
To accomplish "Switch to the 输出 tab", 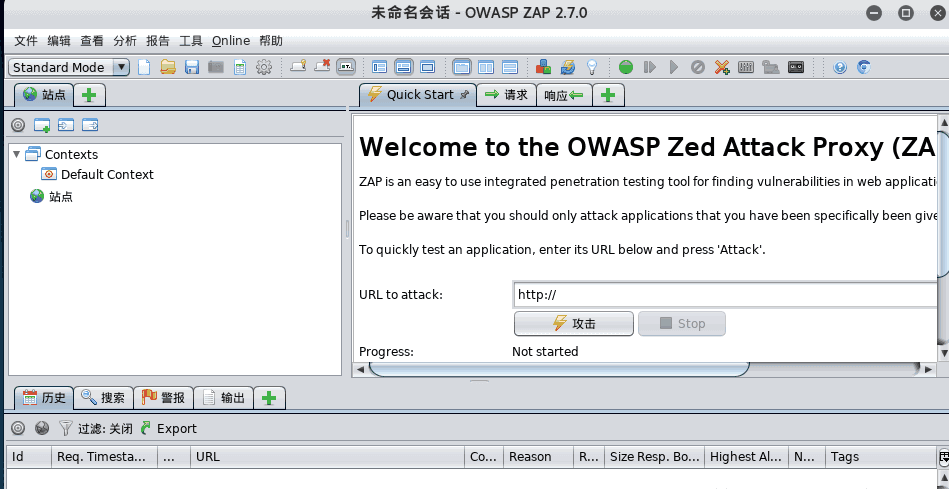I will coord(223,398).
